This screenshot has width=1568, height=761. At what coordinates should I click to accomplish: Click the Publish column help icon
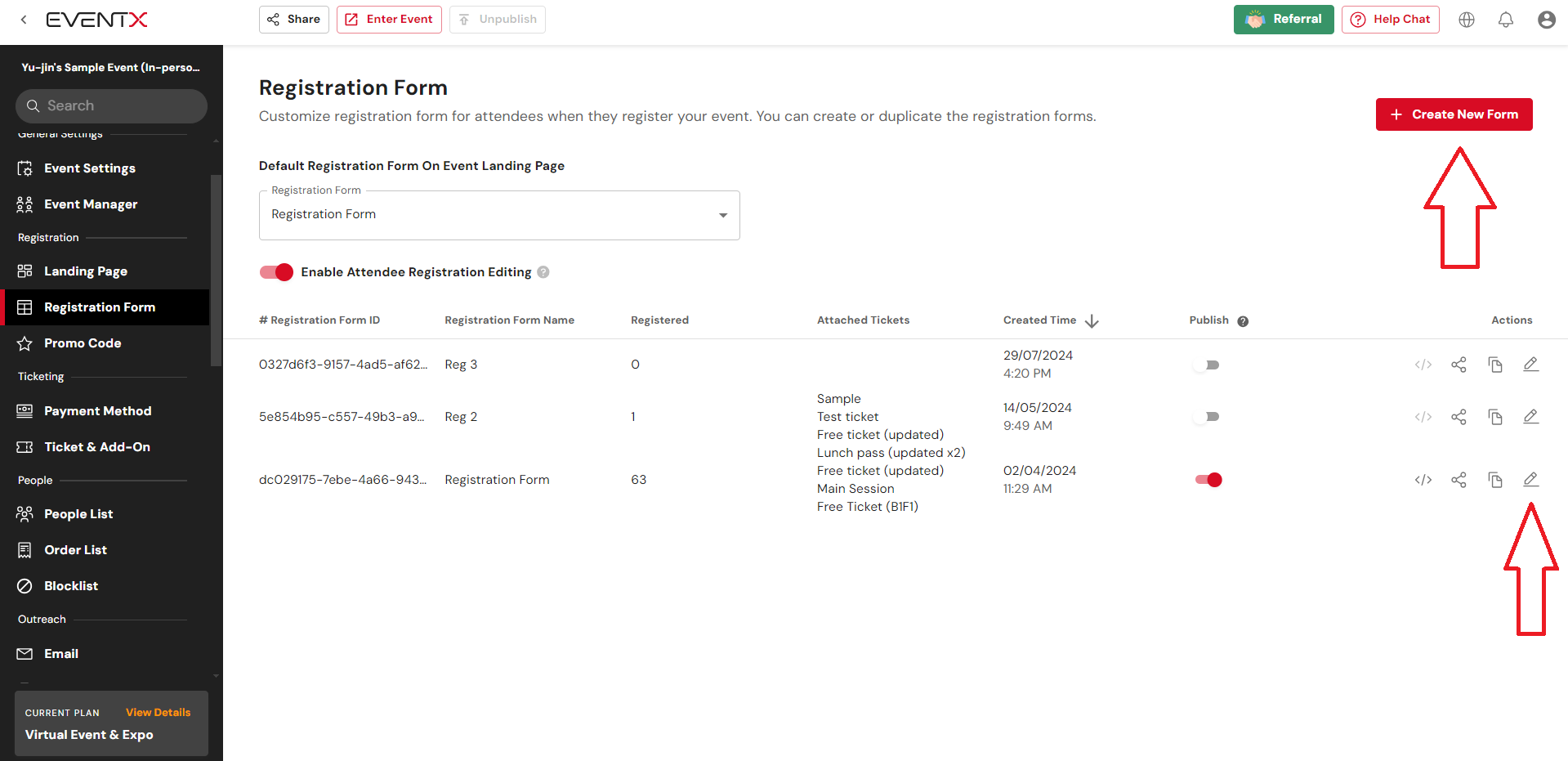pyautogui.click(x=1243, y=321)
